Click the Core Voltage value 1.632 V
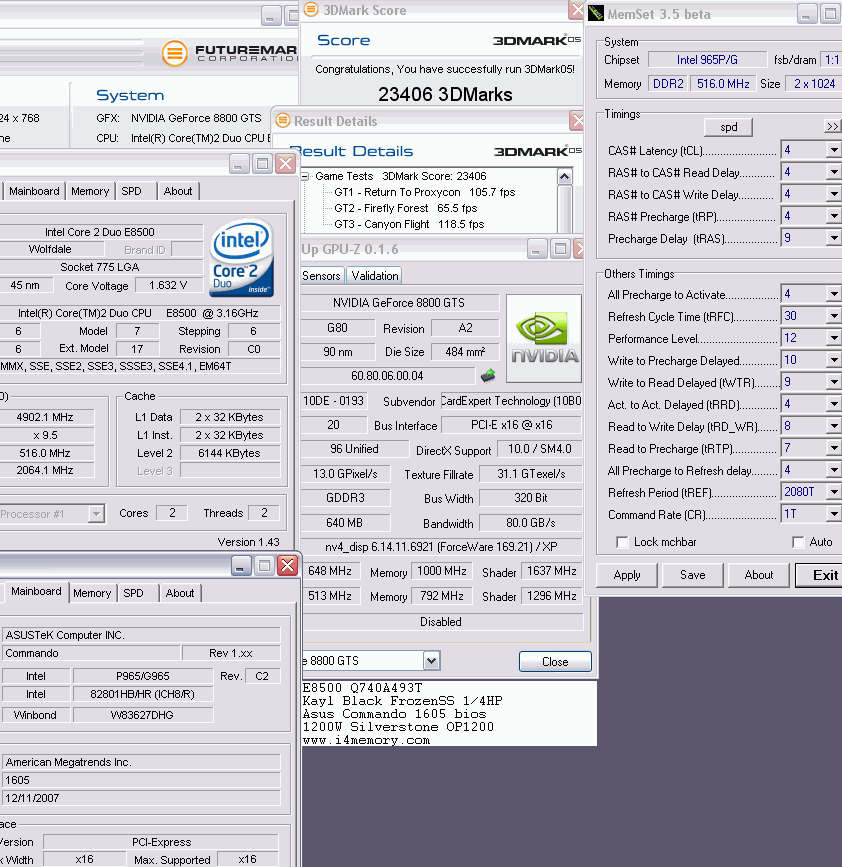Viewport: 842px width, 867px height. pos(168,285)
